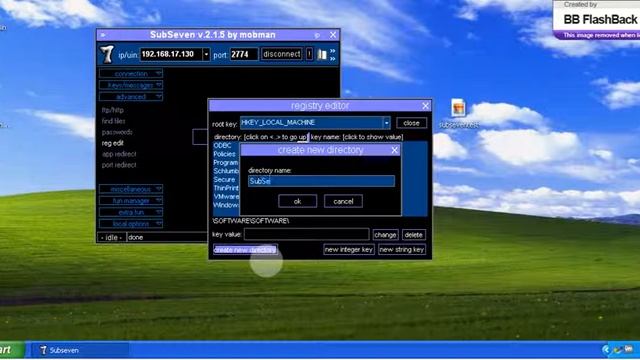This screenshot has height=360, width=640.
Task: Open the root key HKEY_LOCAL_MACHINE dropdown
Action: click(x=386, y=122)
